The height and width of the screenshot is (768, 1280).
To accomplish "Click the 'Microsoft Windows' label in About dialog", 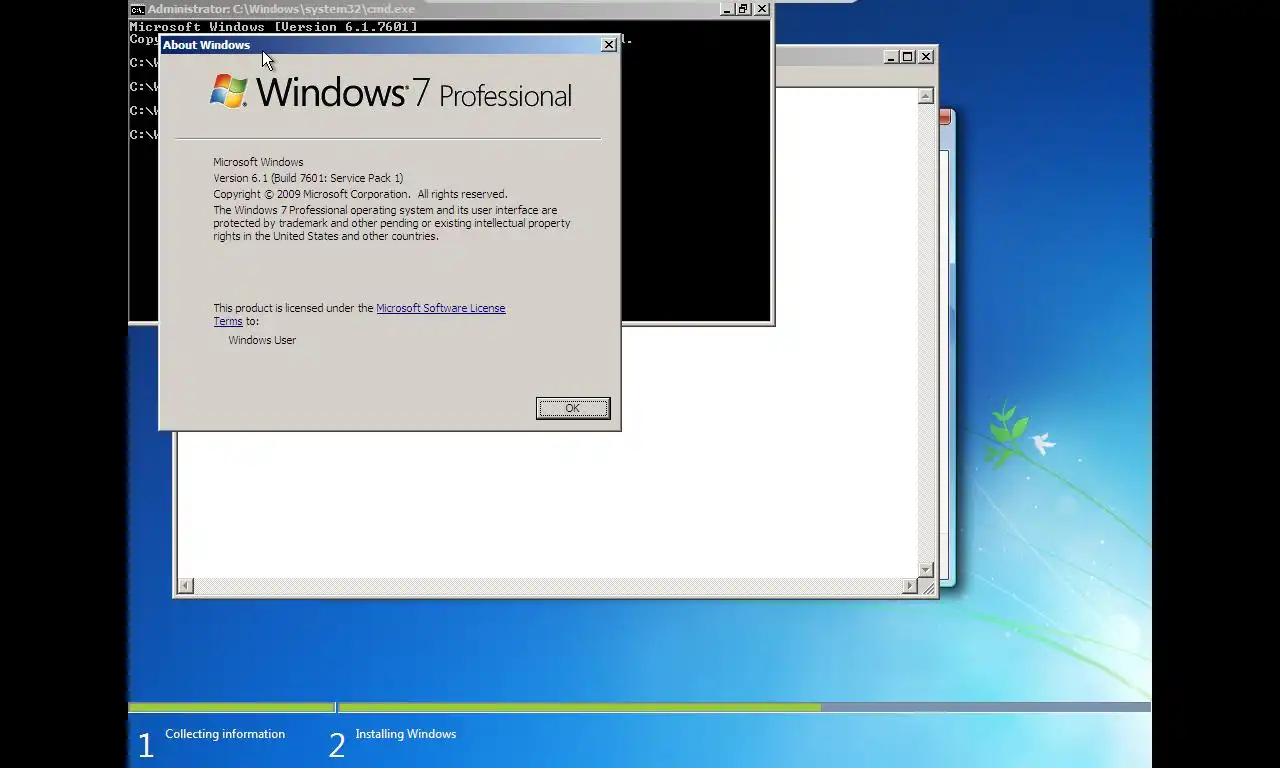I will (258, 162).
